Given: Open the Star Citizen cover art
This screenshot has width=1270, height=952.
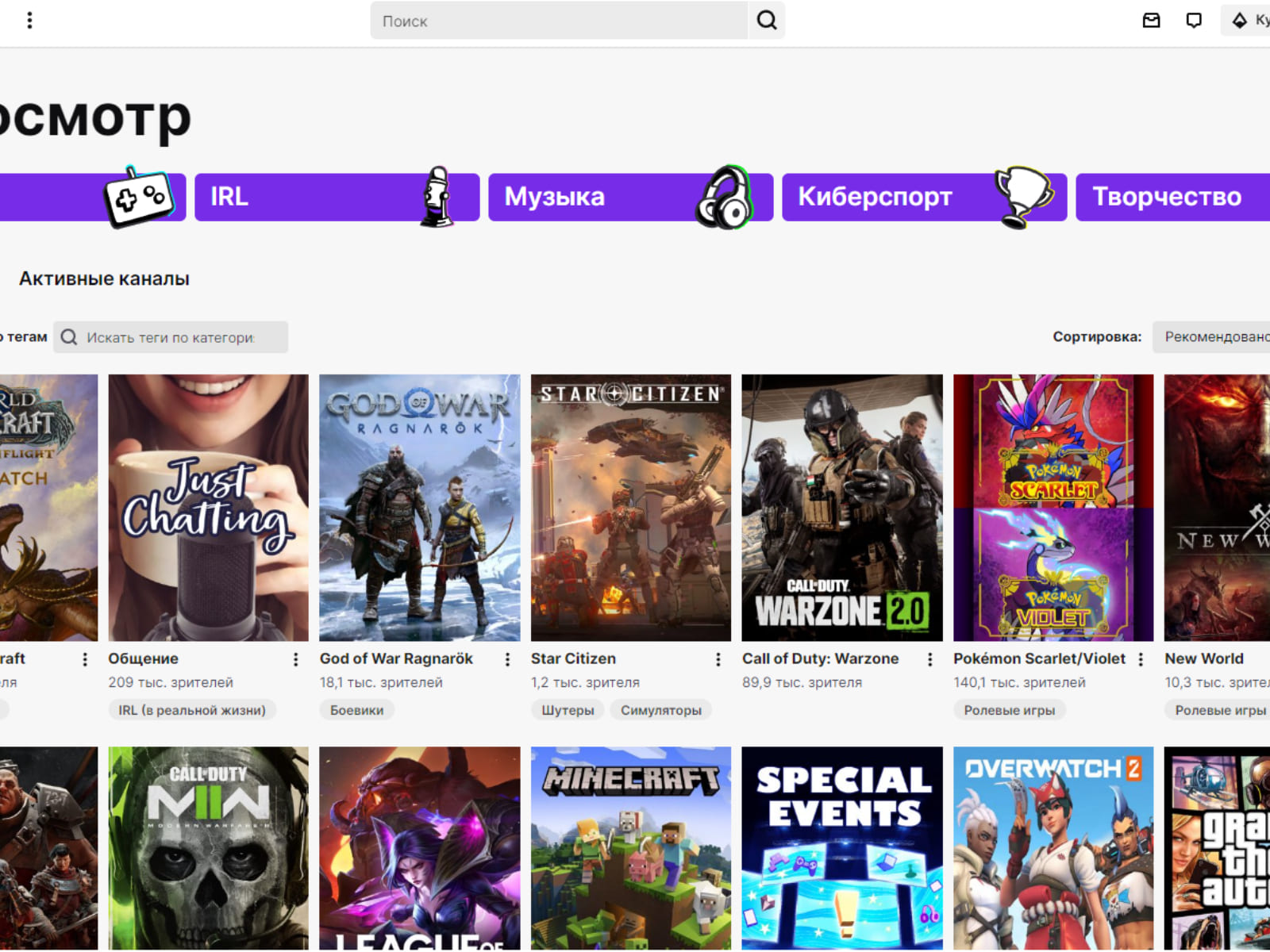Looking at the screenshot, I should tap(631, 508).
